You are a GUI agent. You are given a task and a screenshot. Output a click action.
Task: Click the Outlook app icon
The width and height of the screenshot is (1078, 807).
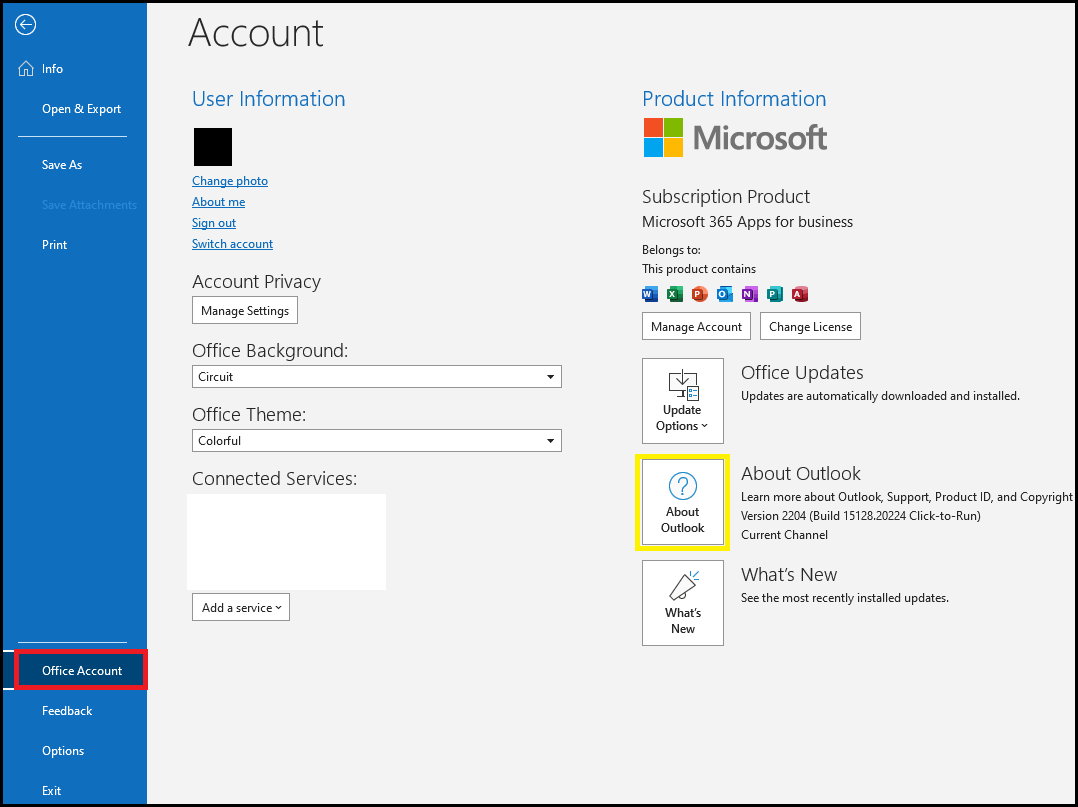pyautogui.click(x=725, y=294)
